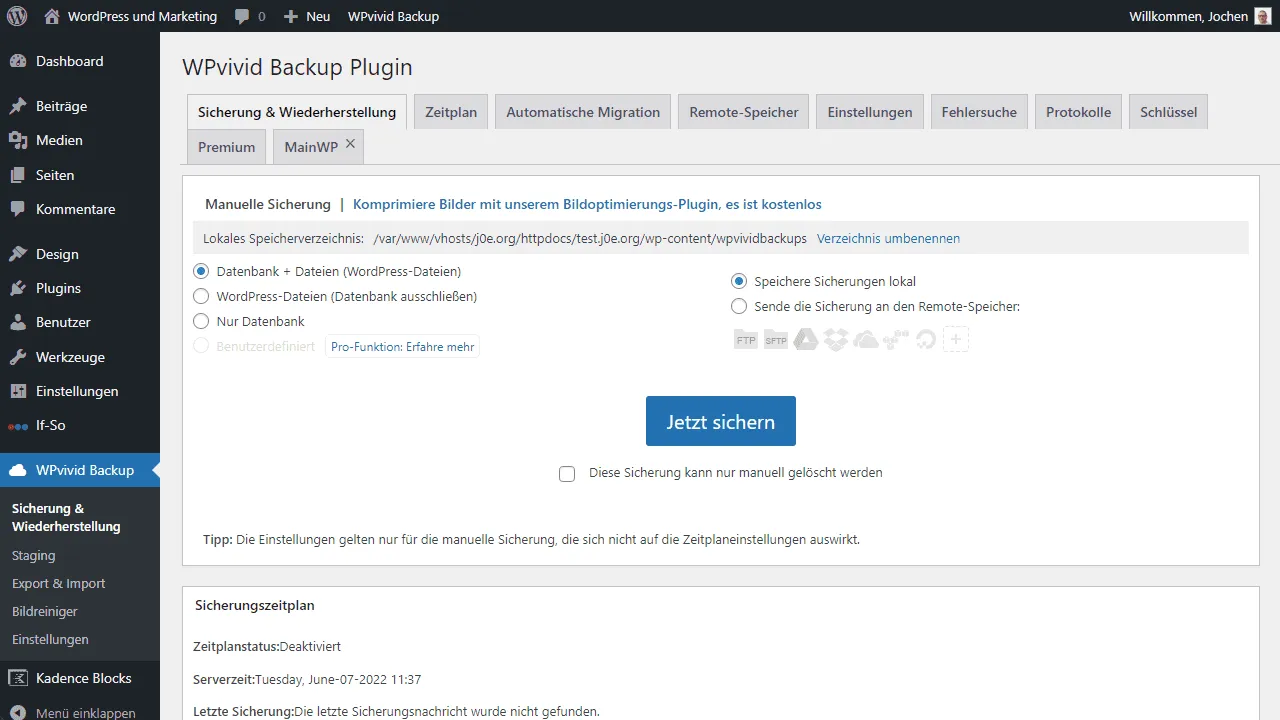Click the WPvivid Backup cloud icon
Image resolution: width=1280 pixels, height=720 pixels.
point(18,470)
